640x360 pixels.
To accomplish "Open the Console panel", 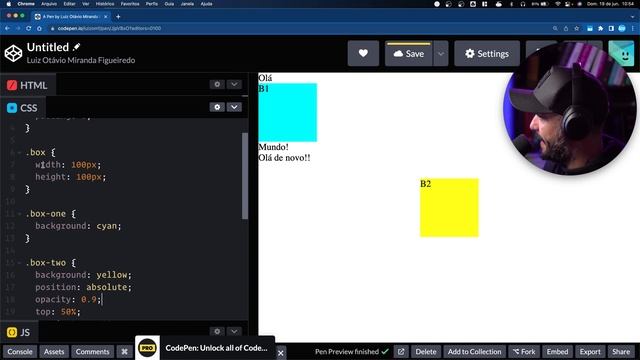I will 20,351.
